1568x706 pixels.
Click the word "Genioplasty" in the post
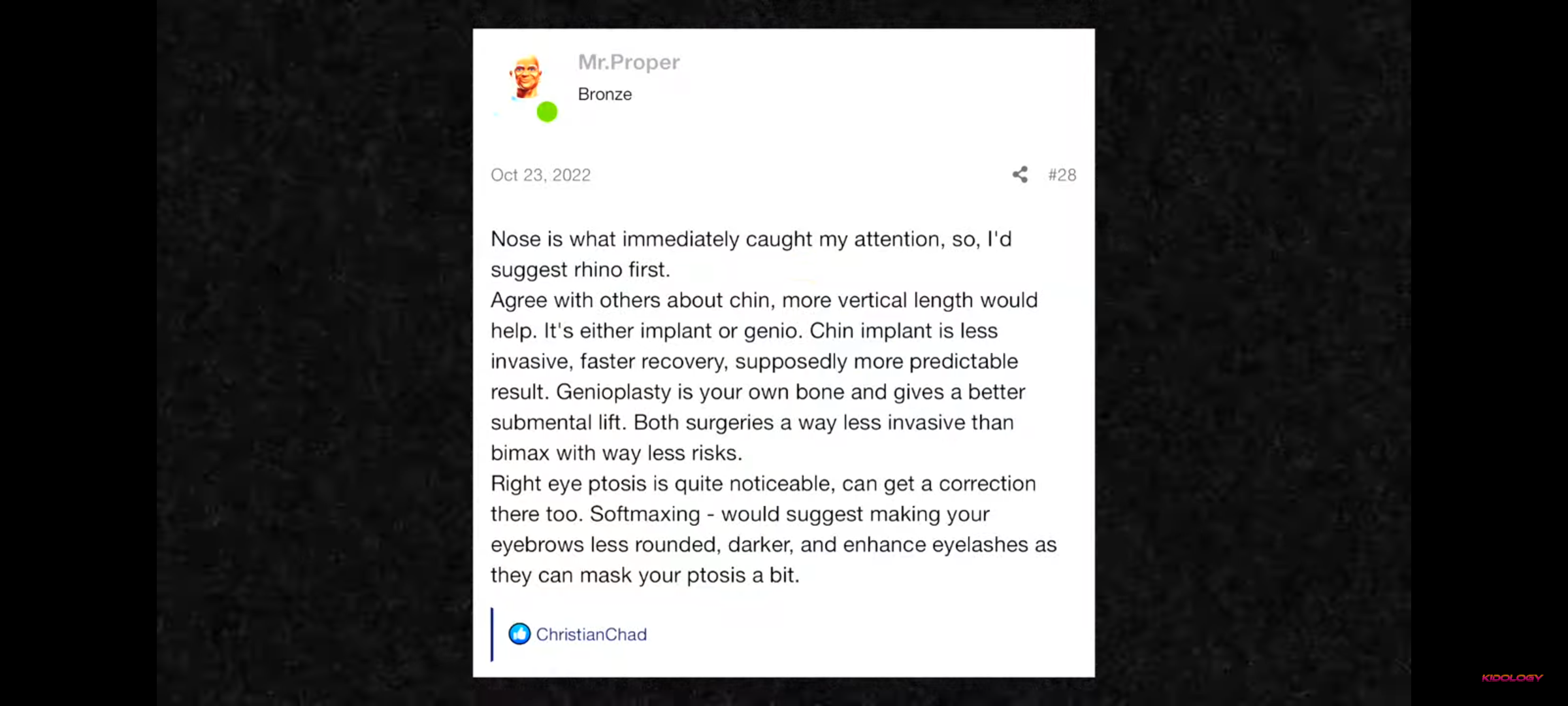coord(613,392)
